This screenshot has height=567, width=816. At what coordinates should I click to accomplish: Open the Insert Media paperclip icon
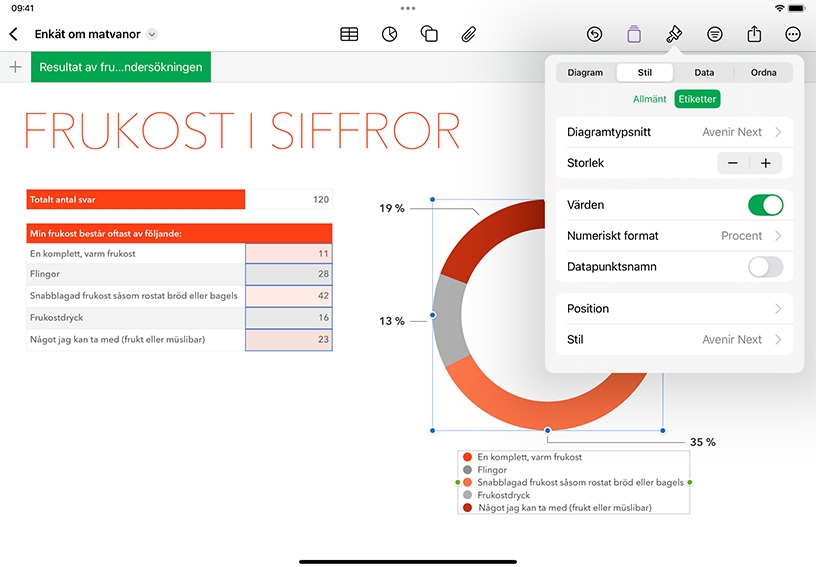pos(468,34)
